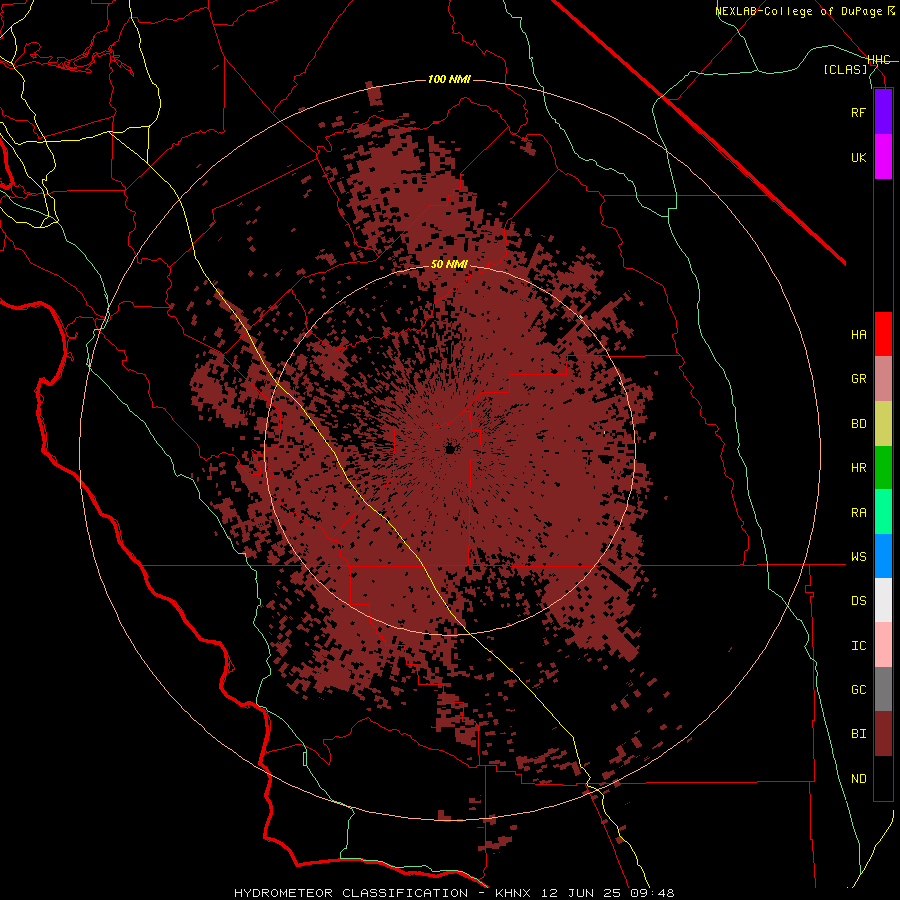Click the GR legend label

pos(858,379)
